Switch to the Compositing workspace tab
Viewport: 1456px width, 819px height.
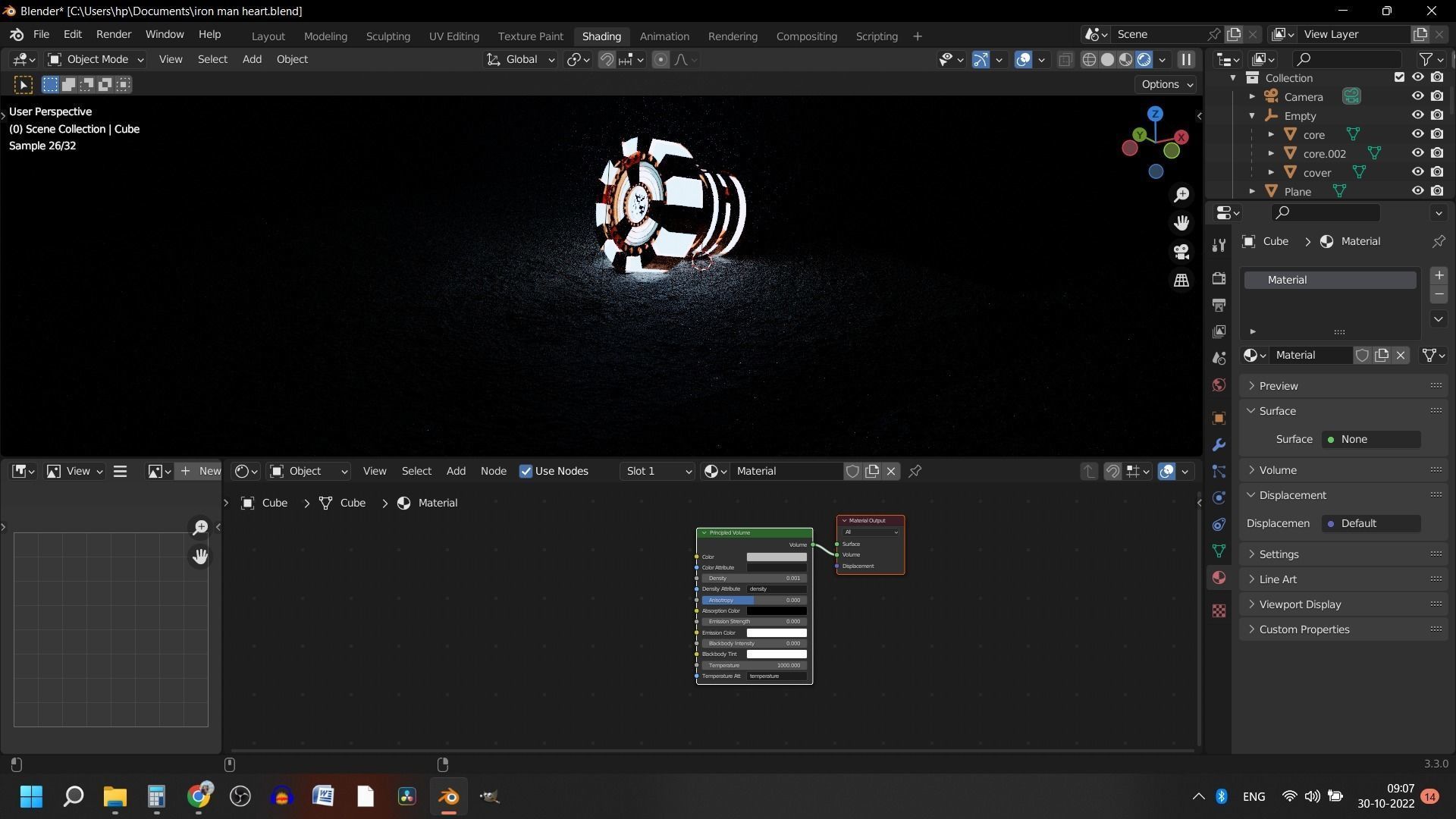click(806, 36)
